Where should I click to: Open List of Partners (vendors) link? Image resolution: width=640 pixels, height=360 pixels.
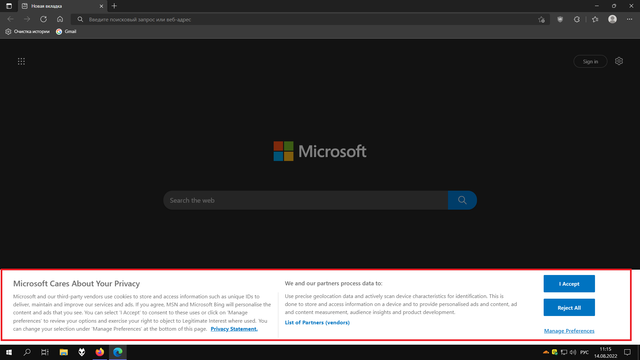pos(317,322)
